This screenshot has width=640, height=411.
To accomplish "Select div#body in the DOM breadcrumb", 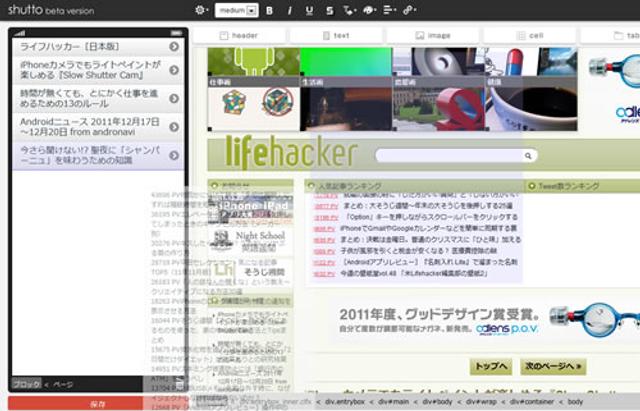I will (x=438, y=402).
